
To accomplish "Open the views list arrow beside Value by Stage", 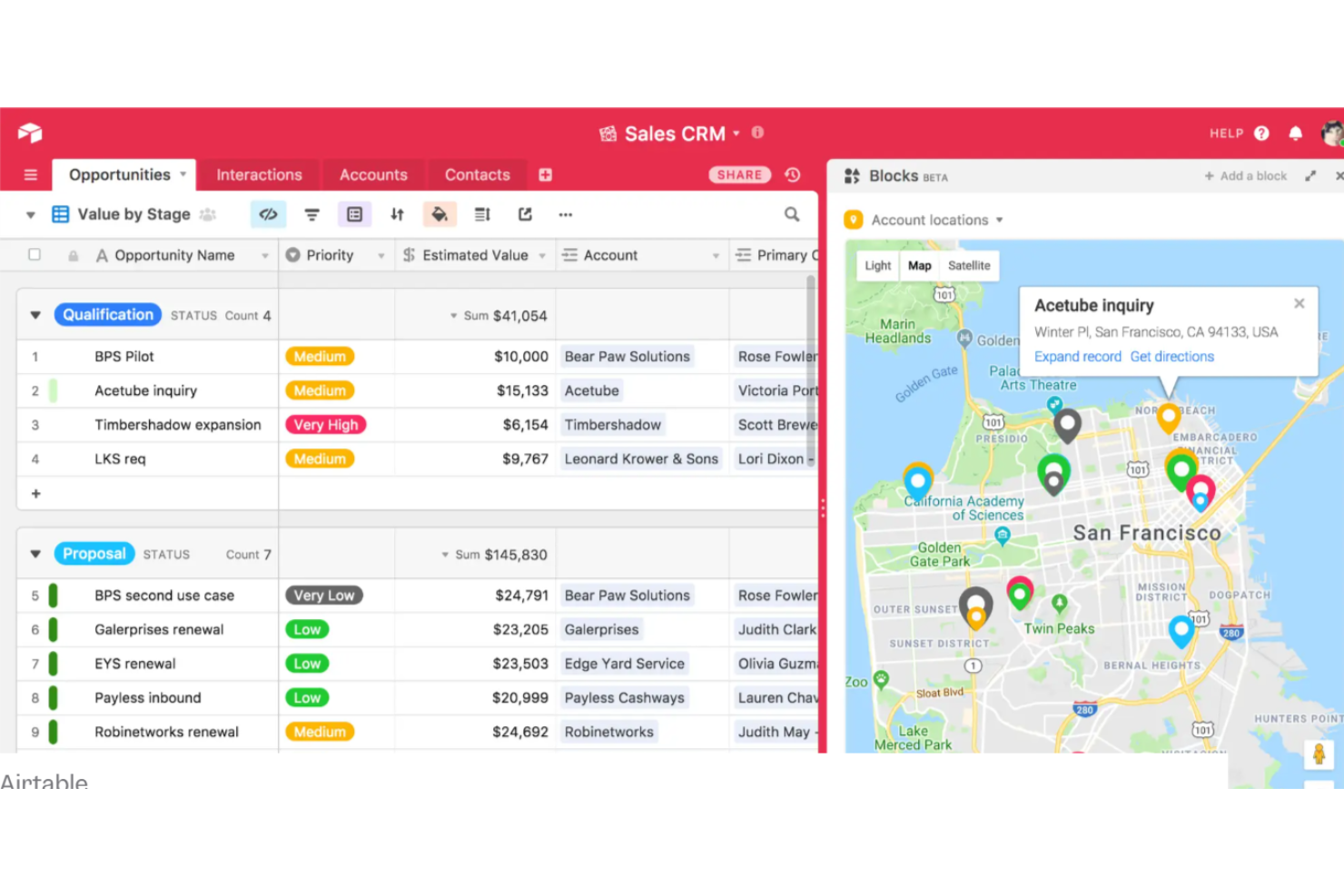I will [x=31, y=215].
